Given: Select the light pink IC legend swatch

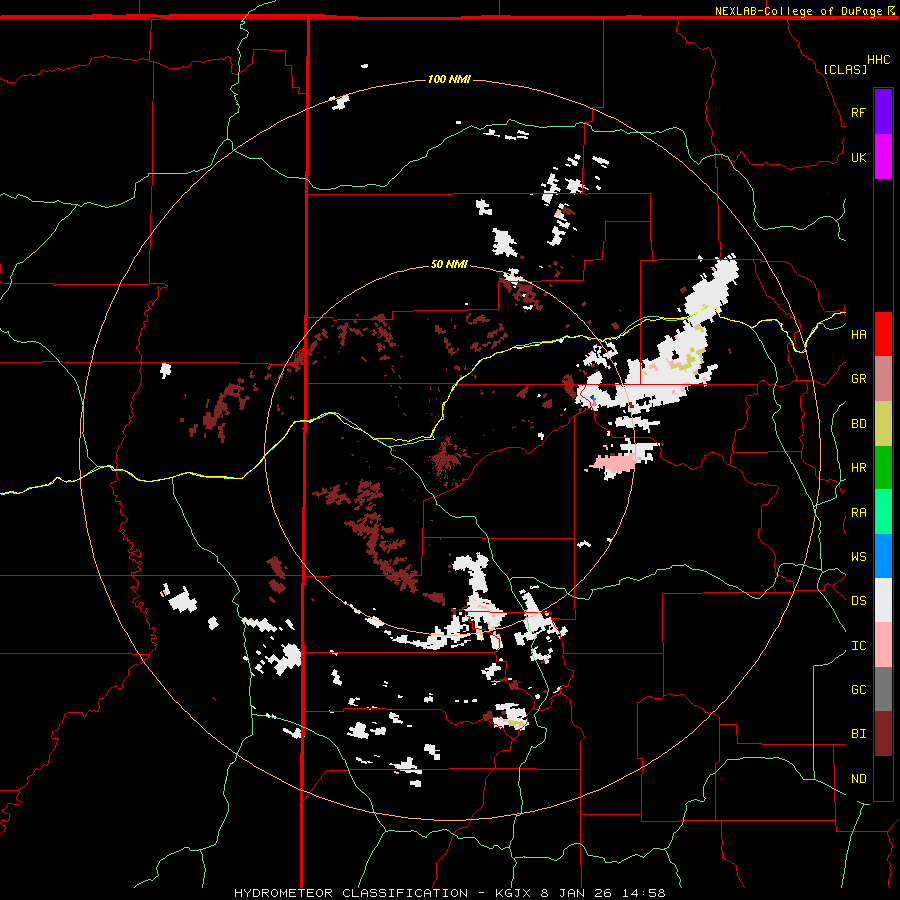Looking at the screenshot, I should (x=883, y=645).
